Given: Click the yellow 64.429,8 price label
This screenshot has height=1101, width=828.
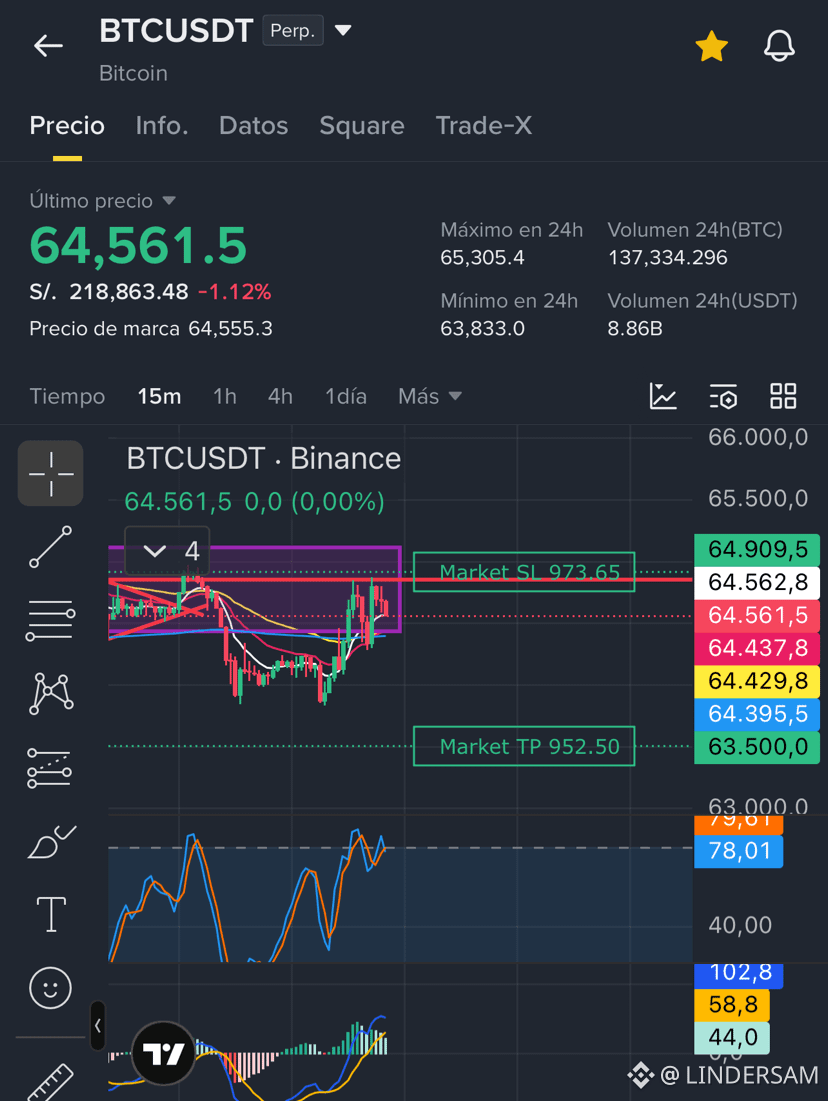Looking at the screenshot, I should (756, 680).
